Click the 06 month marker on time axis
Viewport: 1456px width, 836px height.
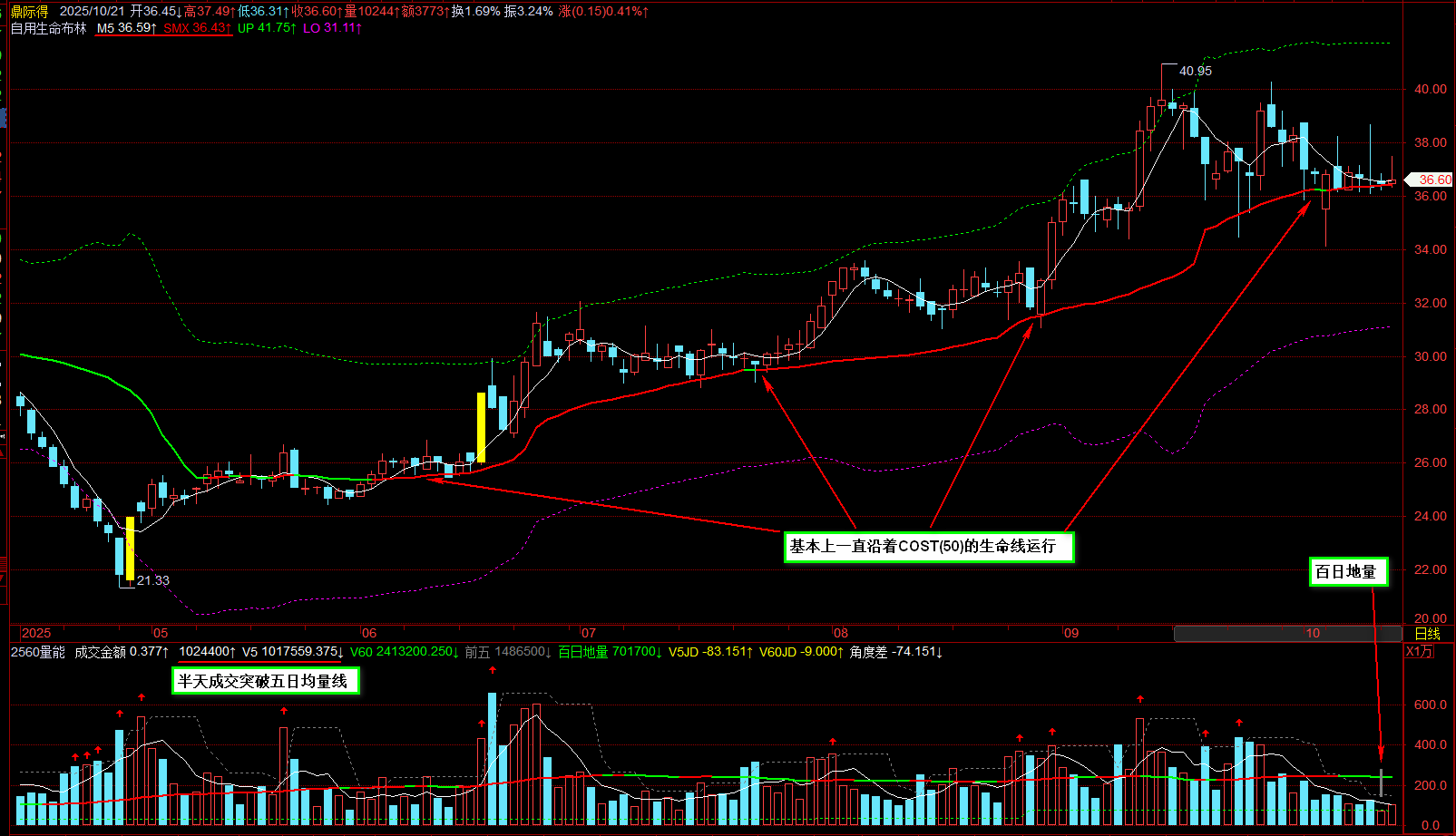369,634
